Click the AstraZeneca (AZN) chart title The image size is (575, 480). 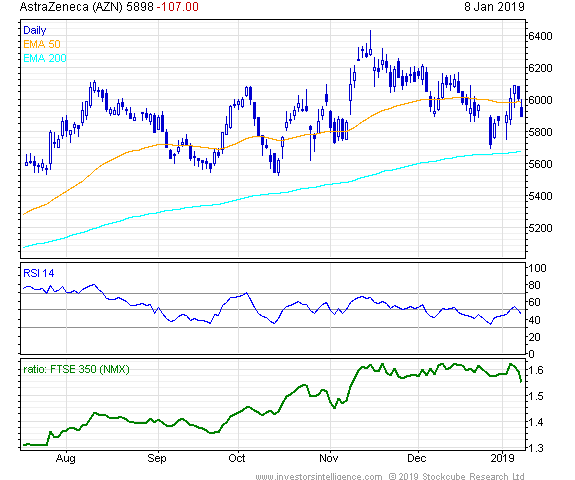point(71,7)
